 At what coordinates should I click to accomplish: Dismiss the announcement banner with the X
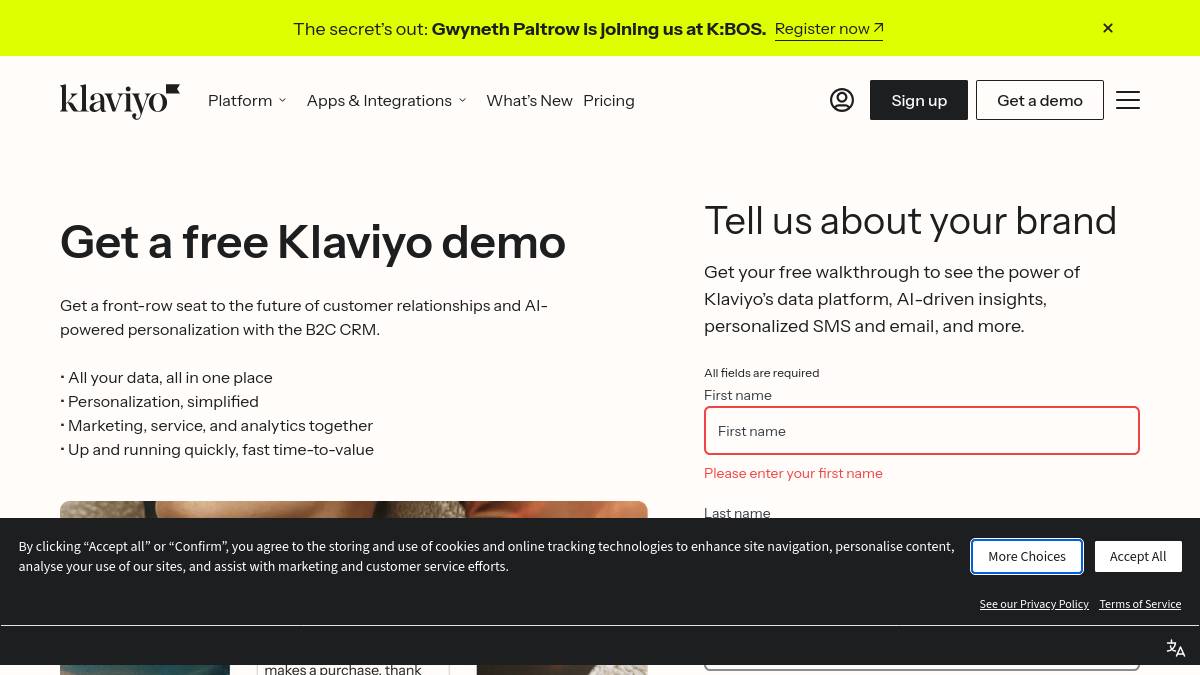point(1108,28)
